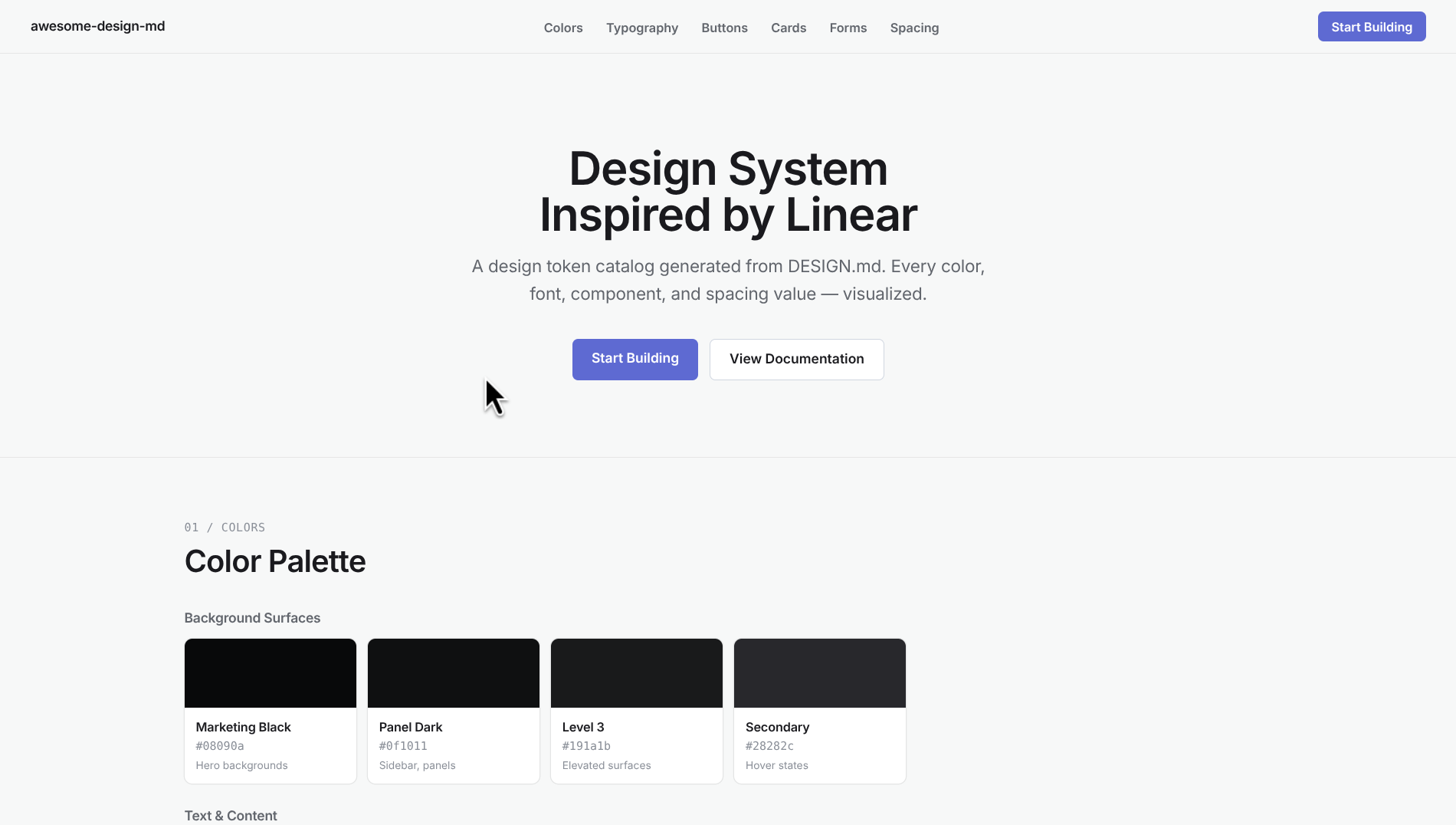The image size is (1456, 825).
Task: Click the #28282c hex value
Action: [769, 746]
